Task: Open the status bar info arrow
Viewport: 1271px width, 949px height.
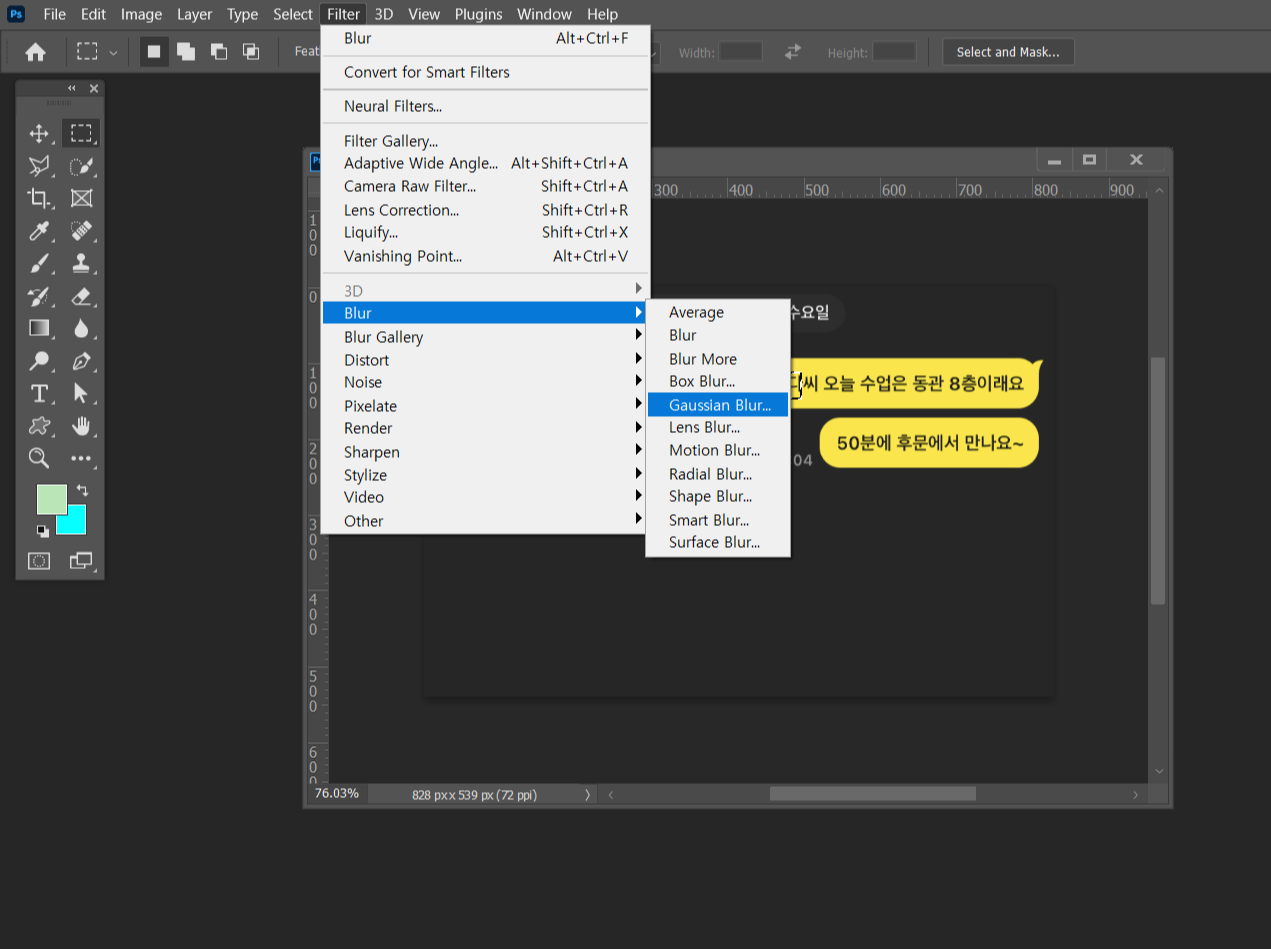Action: click(x=587, y=795)
